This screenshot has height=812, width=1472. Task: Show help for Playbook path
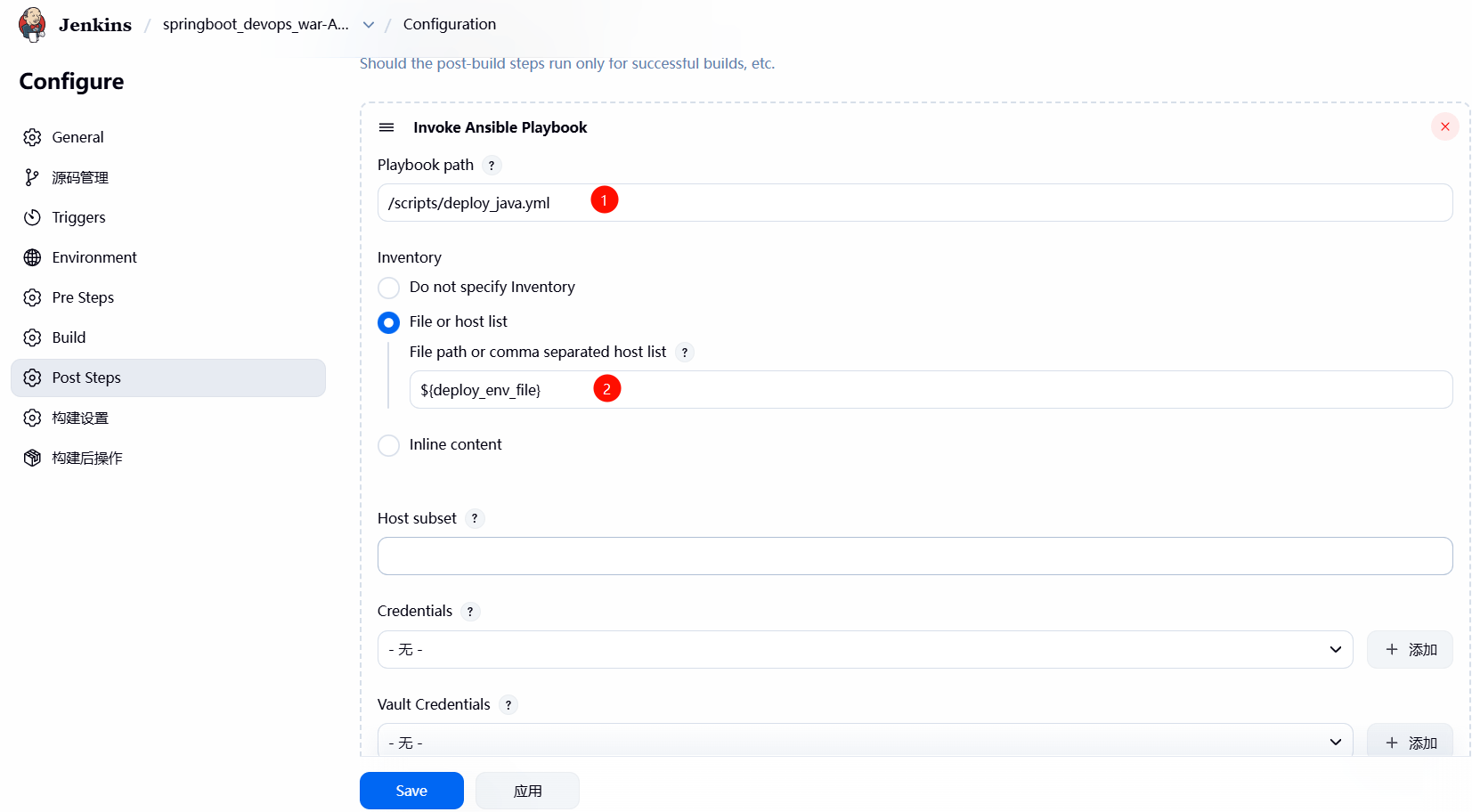coord(492,166)
